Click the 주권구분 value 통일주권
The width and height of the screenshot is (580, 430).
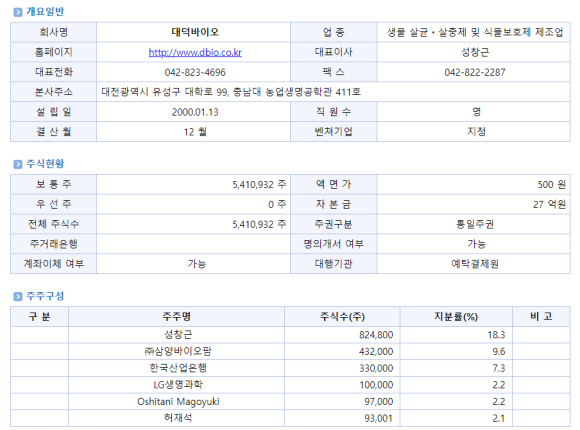[475, 224]
